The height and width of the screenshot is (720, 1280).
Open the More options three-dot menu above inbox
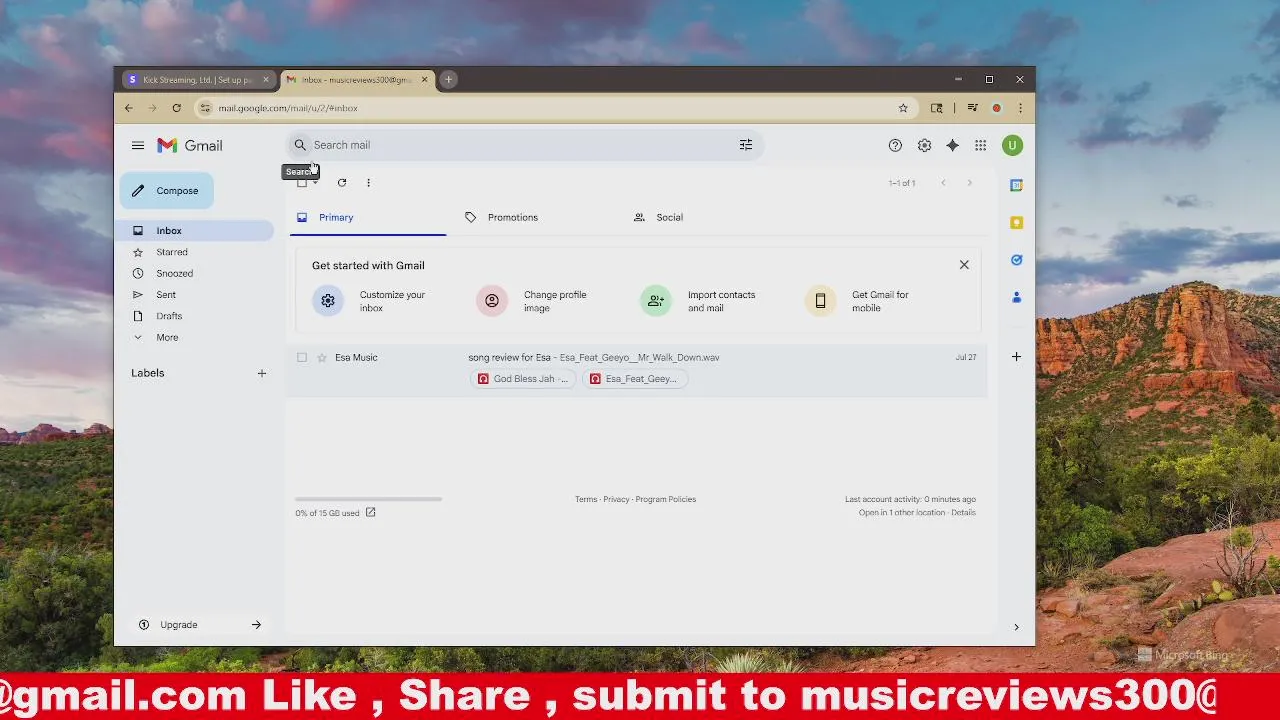368,183
